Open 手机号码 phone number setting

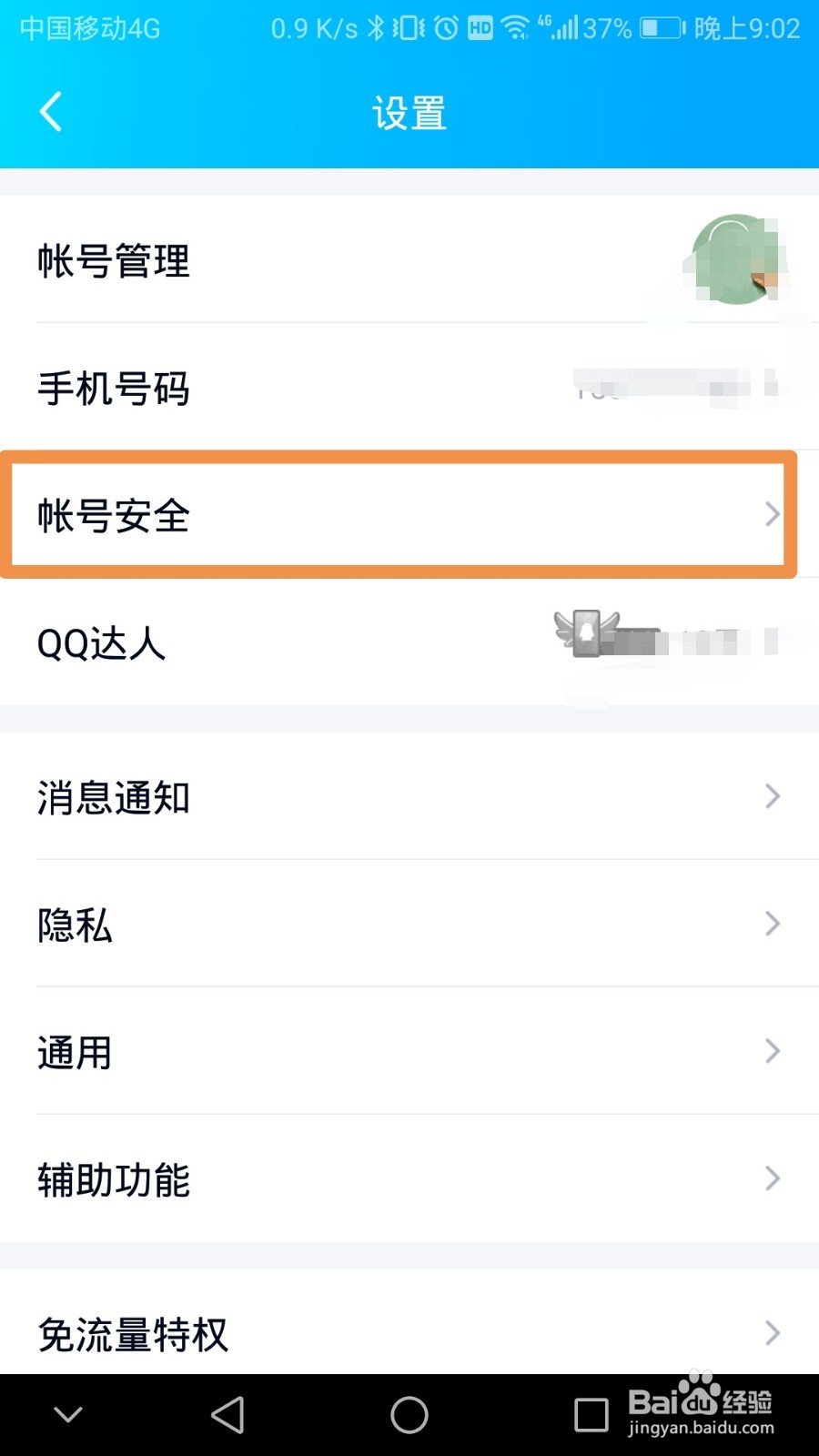pos(114,389)
